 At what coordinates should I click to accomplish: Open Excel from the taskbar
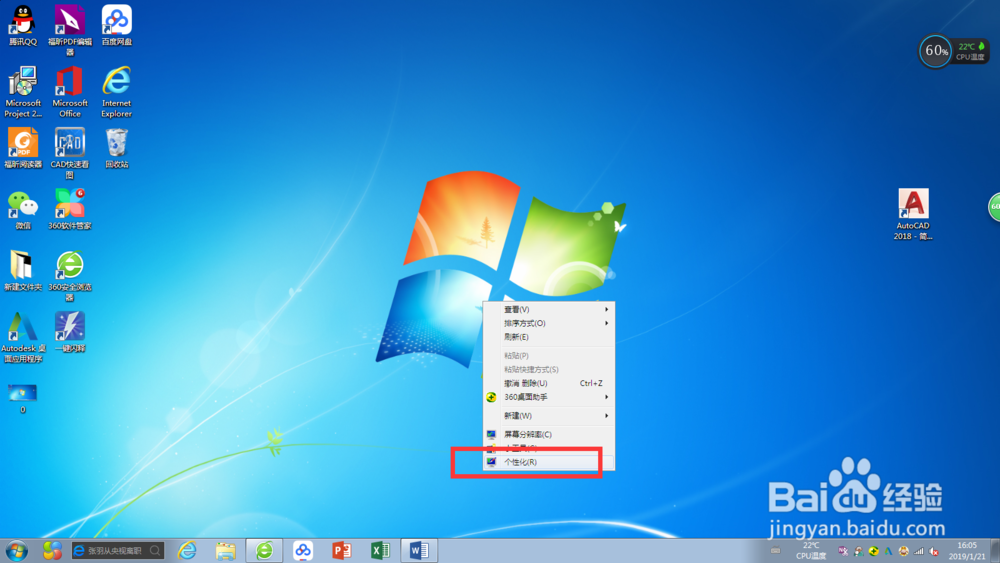380,550
